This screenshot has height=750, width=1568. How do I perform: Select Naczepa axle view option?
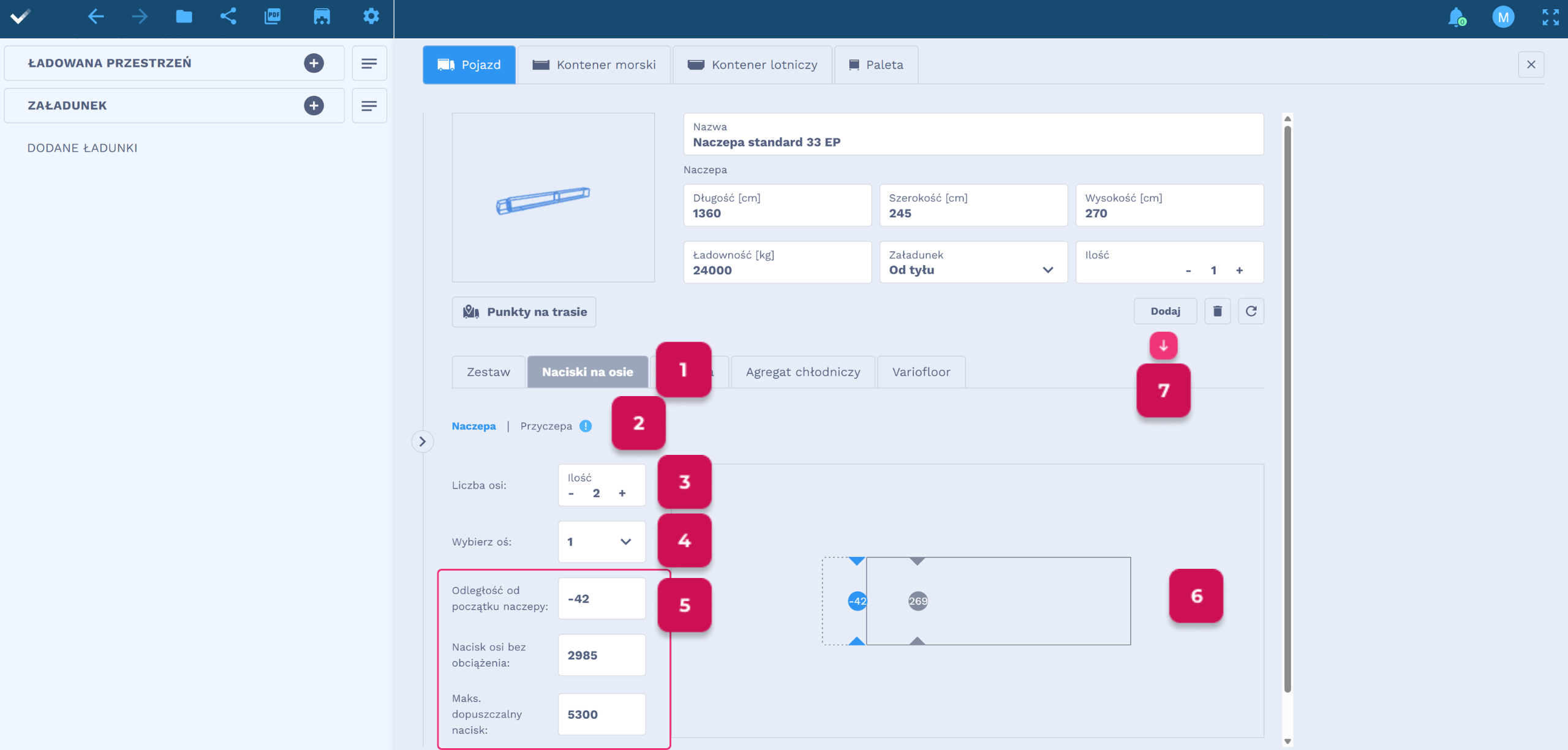point(473,426)
